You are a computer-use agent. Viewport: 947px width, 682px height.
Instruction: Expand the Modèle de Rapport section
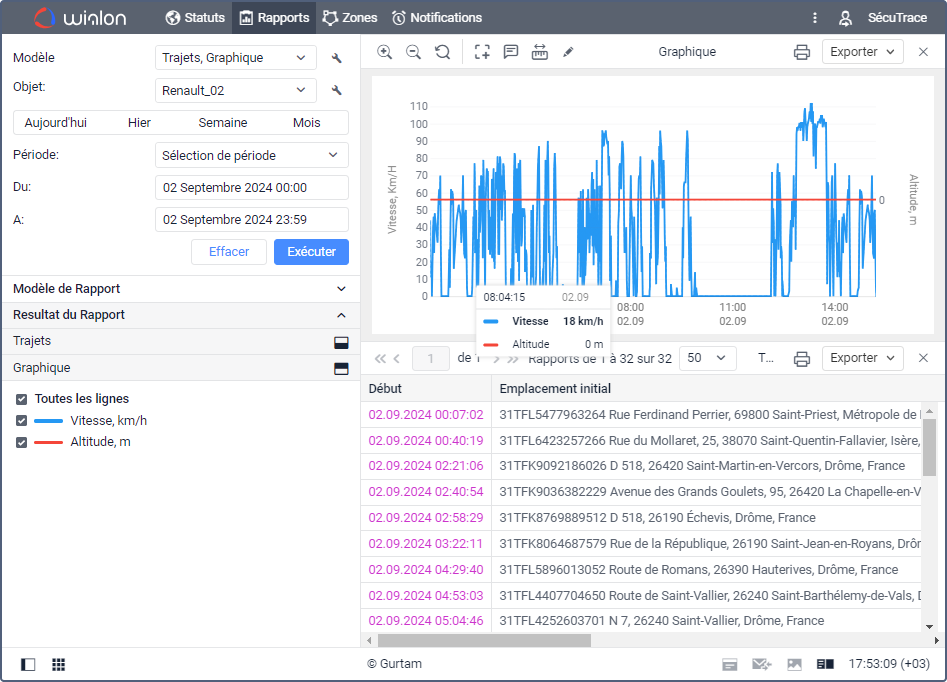point(180,289)
